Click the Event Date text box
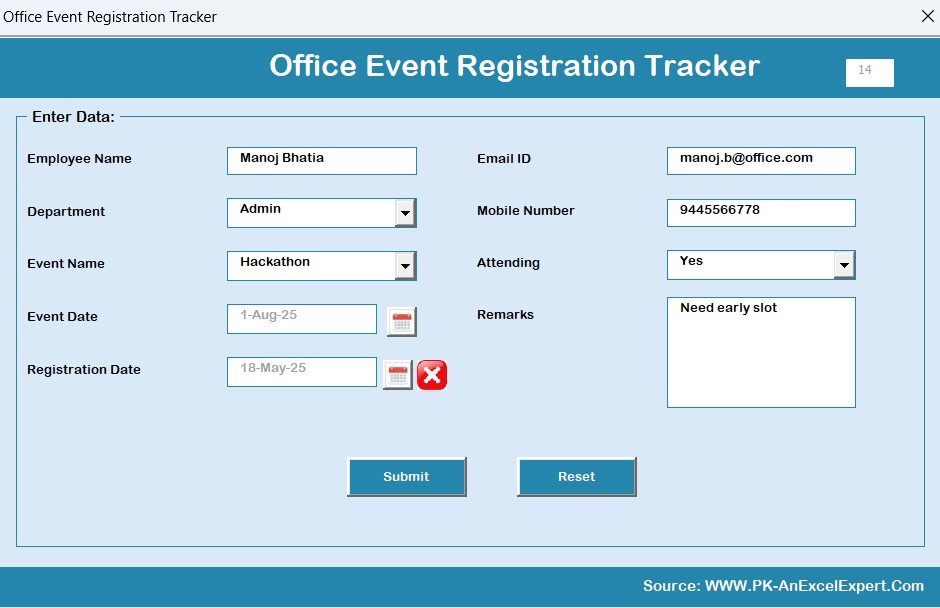The height and width of the screenshot is (608, 940). (301, 318)
